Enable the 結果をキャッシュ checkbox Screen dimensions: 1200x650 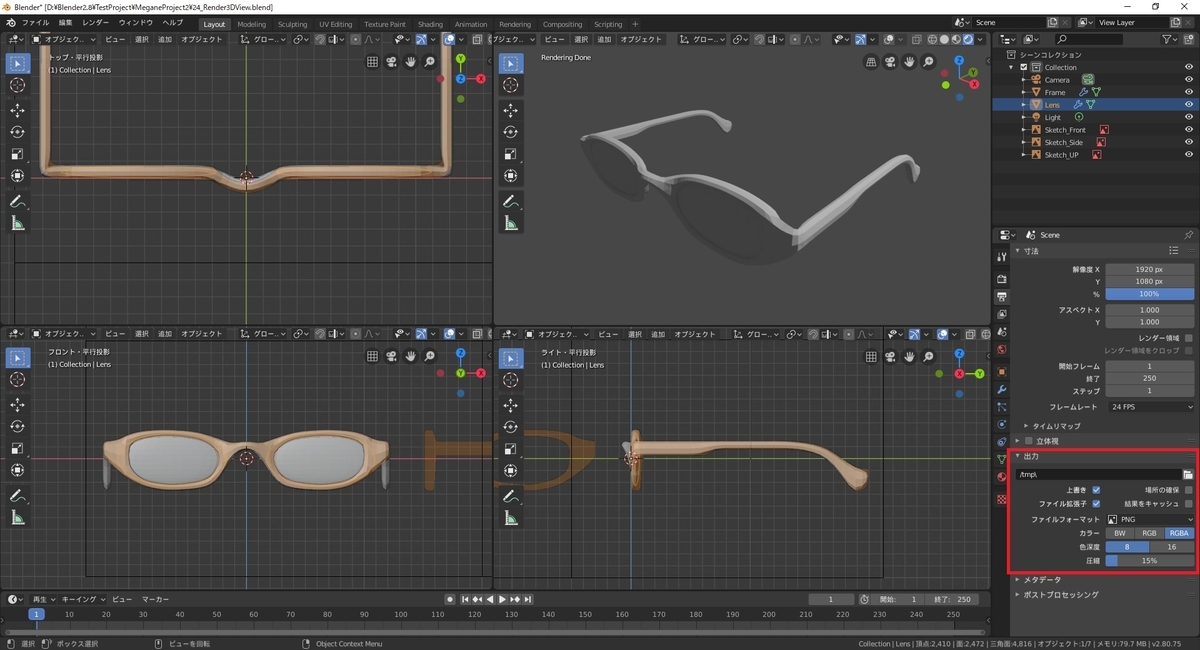tap(1188, 504)
